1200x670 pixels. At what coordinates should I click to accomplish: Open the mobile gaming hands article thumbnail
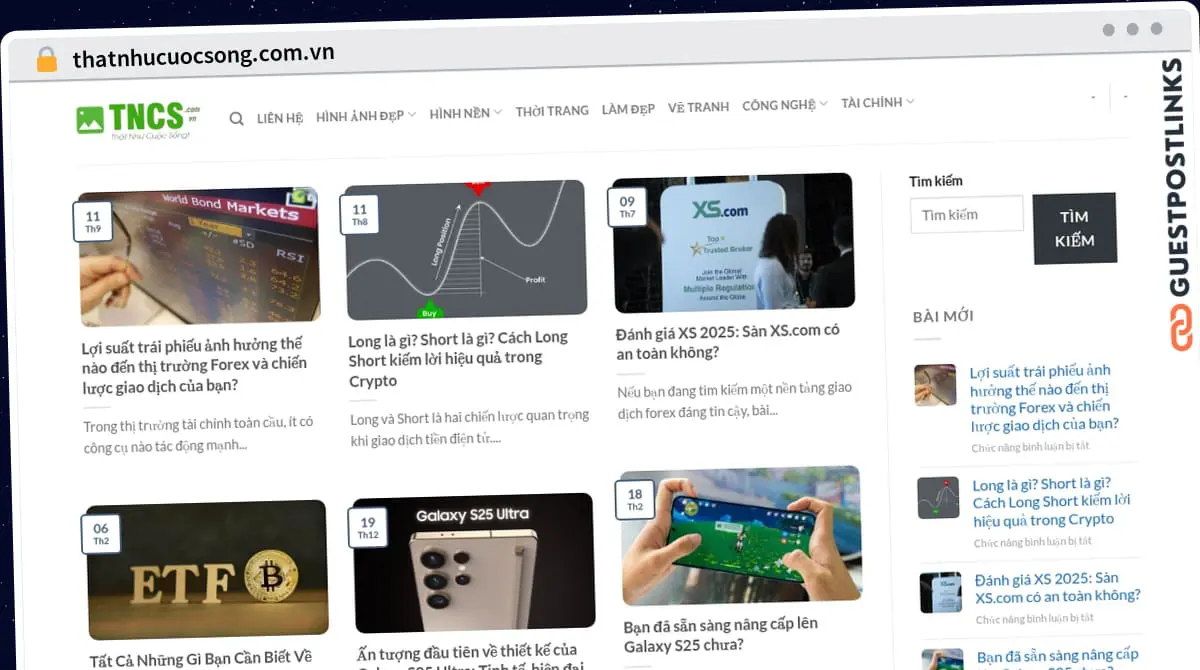(741, 536)
